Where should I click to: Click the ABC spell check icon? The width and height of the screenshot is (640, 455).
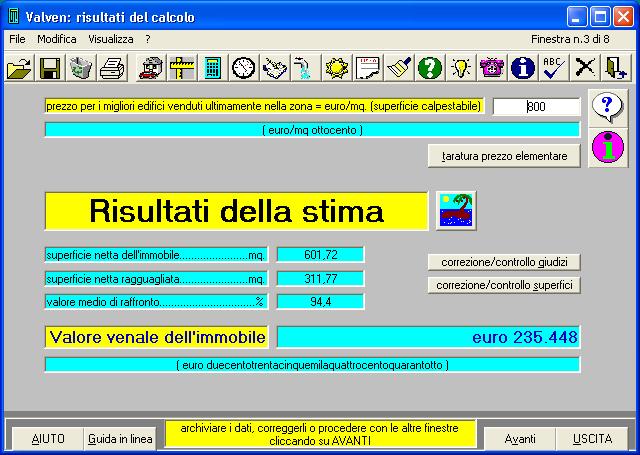pos(553,68)
